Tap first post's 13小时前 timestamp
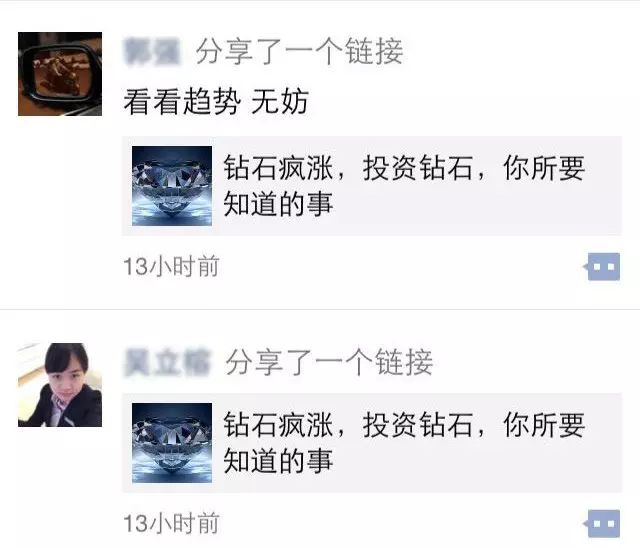The image size is (640, 548). point(171,267)
